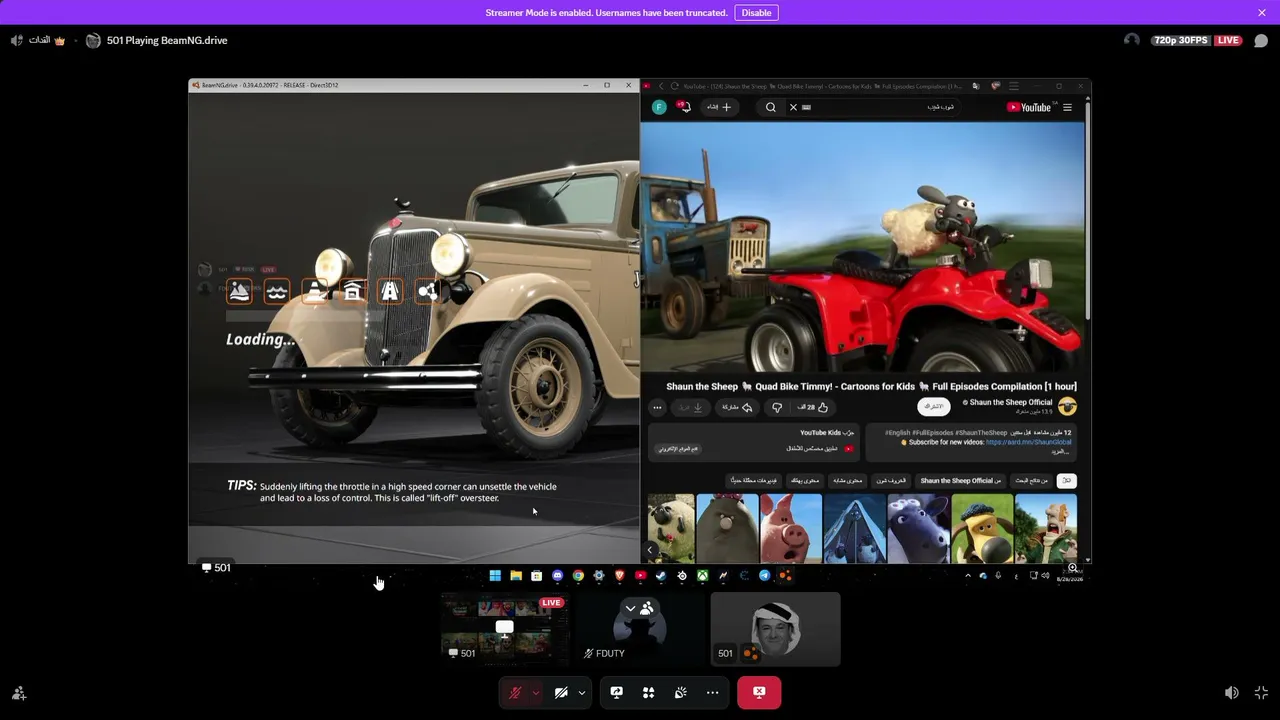Select garage icon in BeamNG loading screen
This screenshot has width=1280, height=720.
click(x=353, y=291)
